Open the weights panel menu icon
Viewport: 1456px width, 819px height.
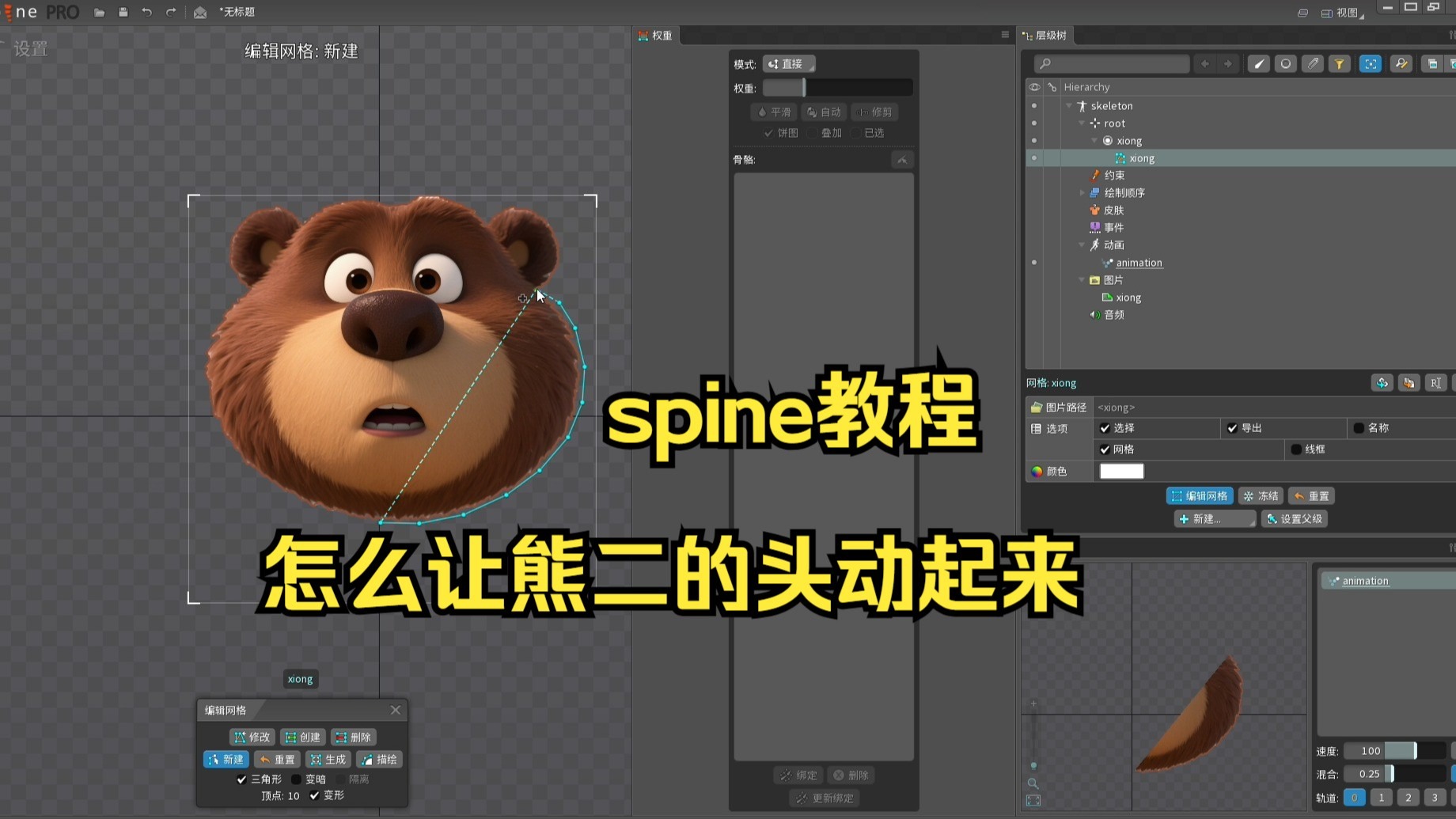pyautogui.click(x=1005, y=35)
